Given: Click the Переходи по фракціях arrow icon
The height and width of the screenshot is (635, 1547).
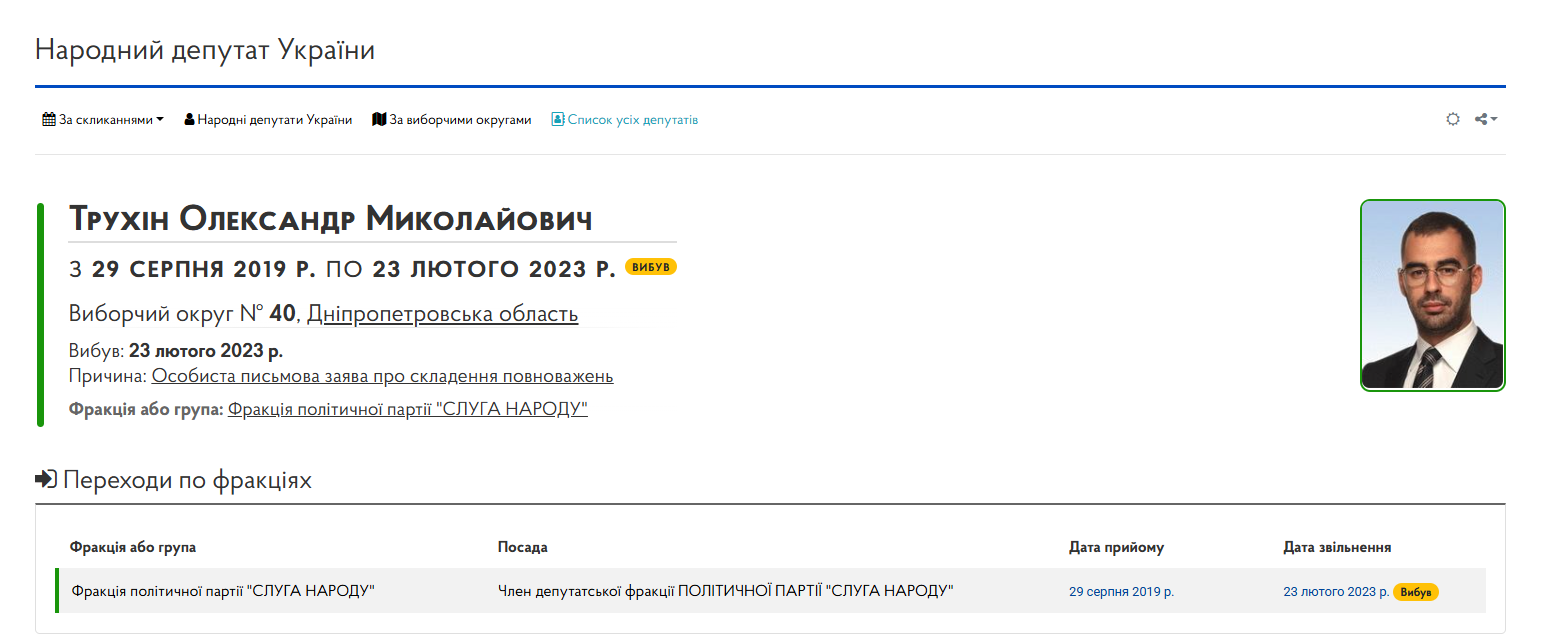Looking at the screenshot, I should pyautogui.click(x=46, y=480).
